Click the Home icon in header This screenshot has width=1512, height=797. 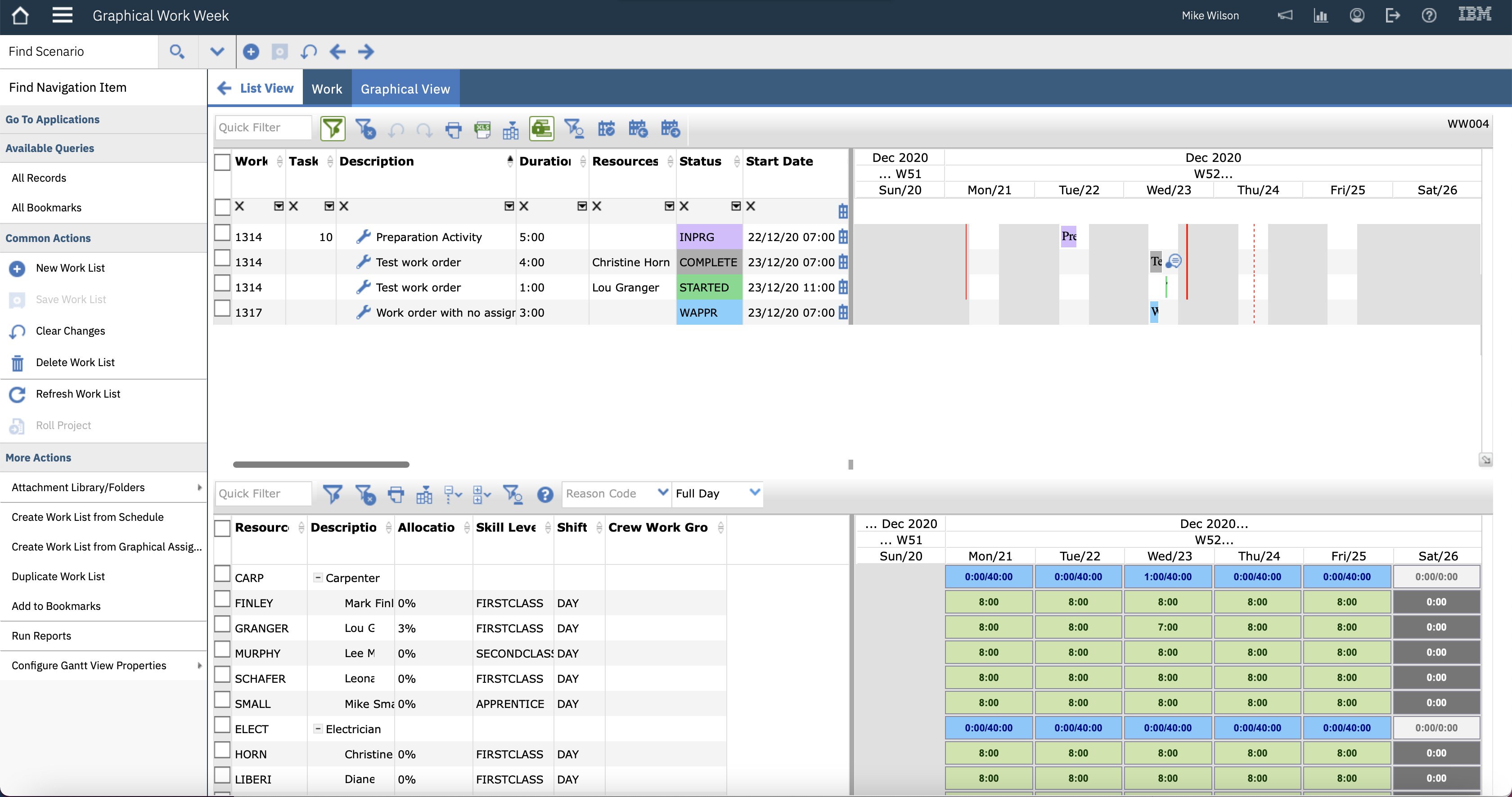20,16
